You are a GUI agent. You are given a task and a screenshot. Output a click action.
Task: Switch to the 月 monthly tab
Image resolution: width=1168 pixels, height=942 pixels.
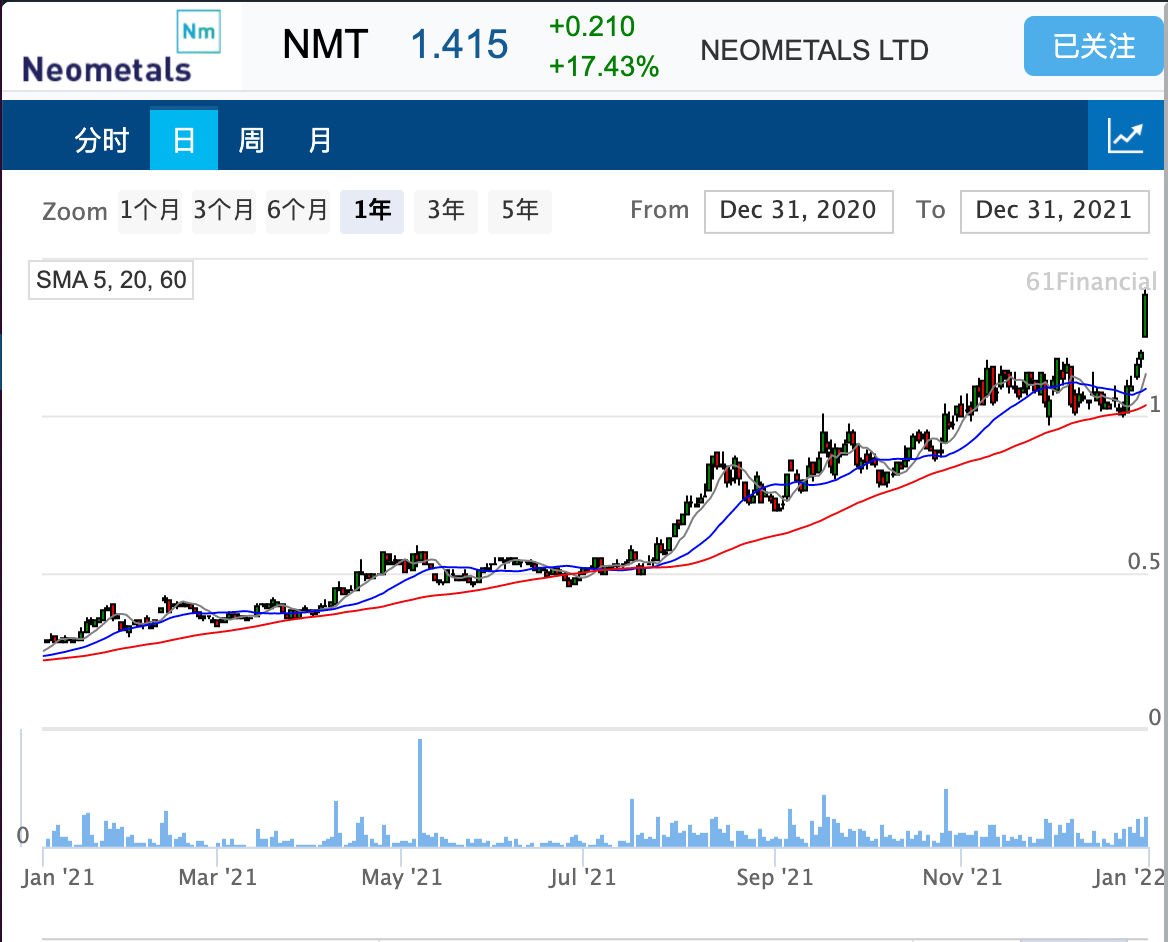click(320, 139)
